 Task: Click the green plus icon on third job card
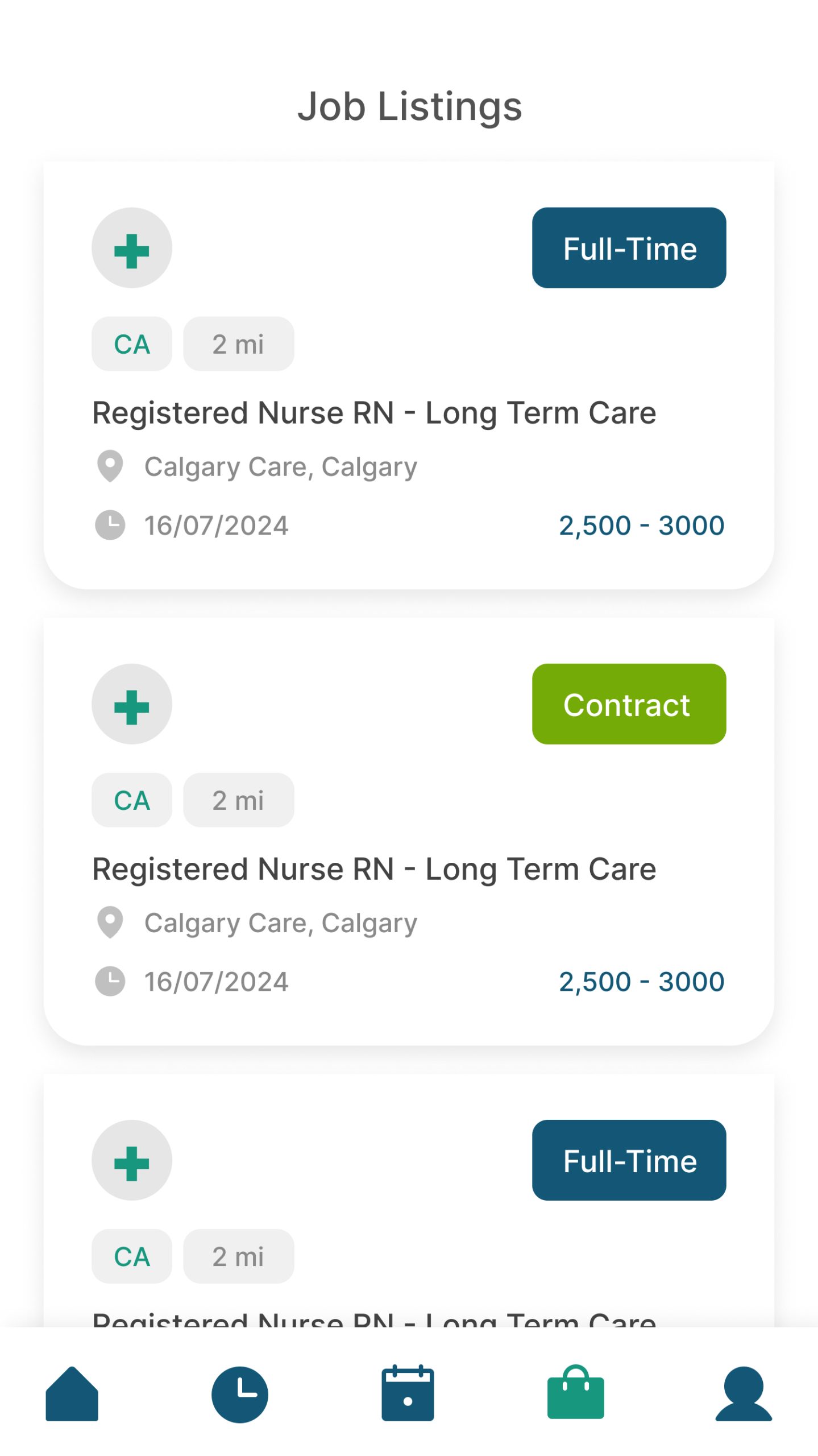point(132,1160)
